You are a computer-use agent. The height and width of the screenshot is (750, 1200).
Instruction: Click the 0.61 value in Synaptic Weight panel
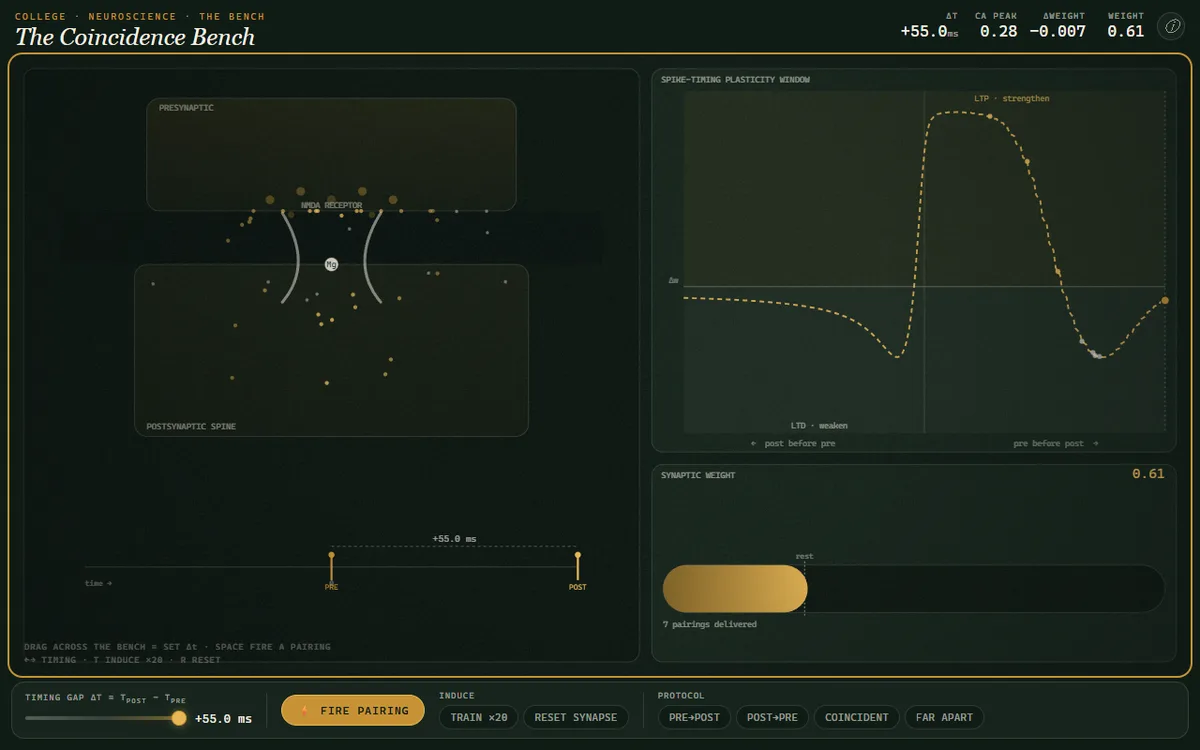pyautogui.click(x=1148, y=474)
